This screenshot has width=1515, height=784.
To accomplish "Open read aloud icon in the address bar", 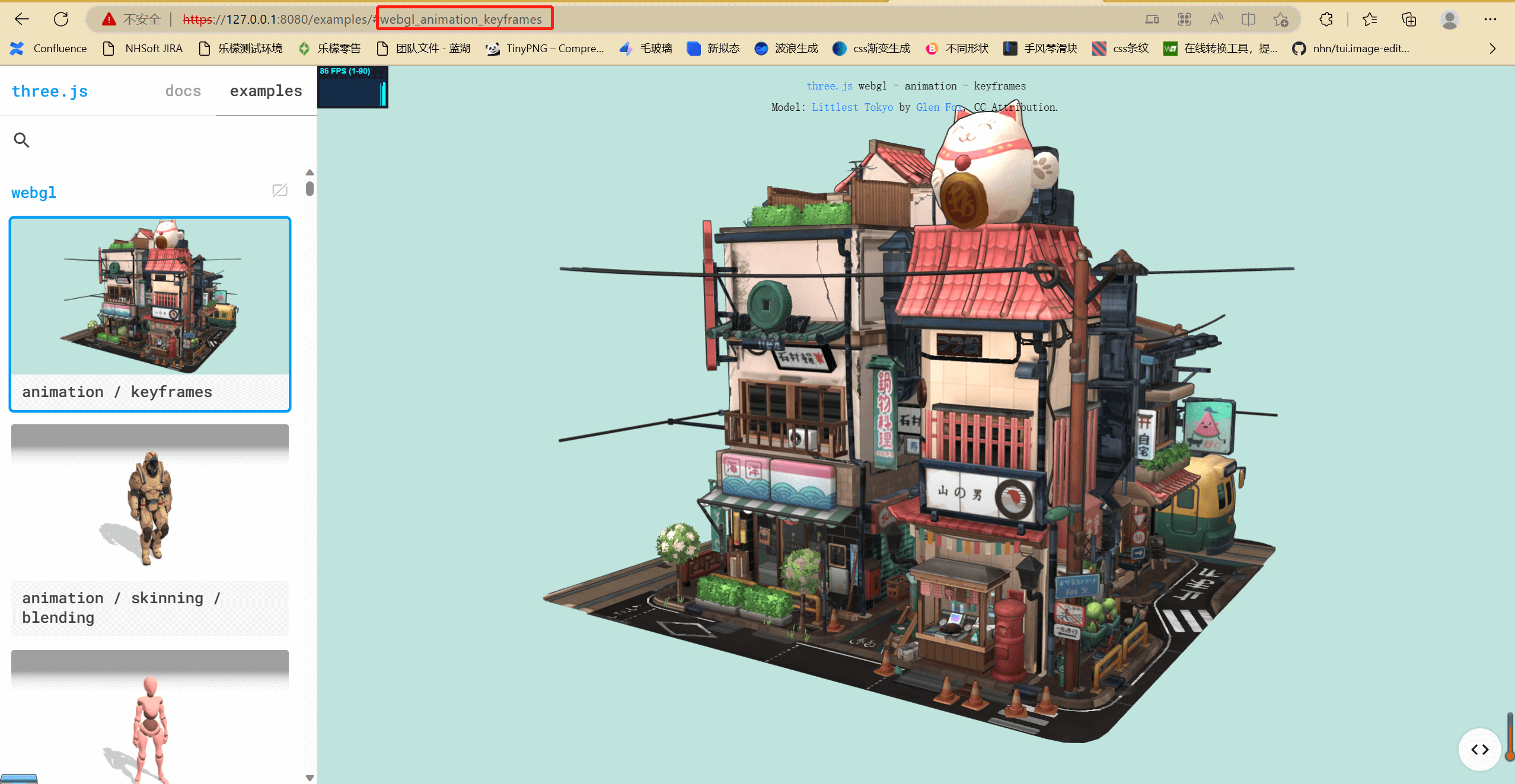I will point(1216,20).
